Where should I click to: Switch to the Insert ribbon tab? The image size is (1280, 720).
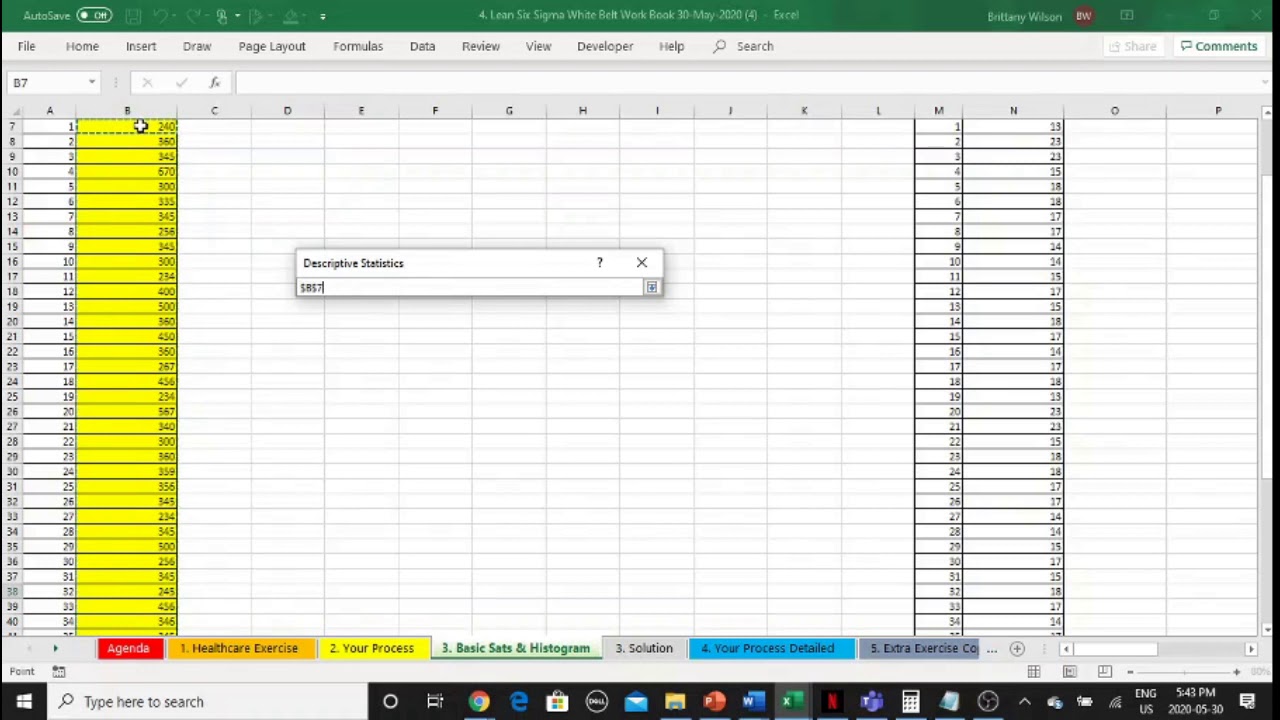click(x=141, y=46)
